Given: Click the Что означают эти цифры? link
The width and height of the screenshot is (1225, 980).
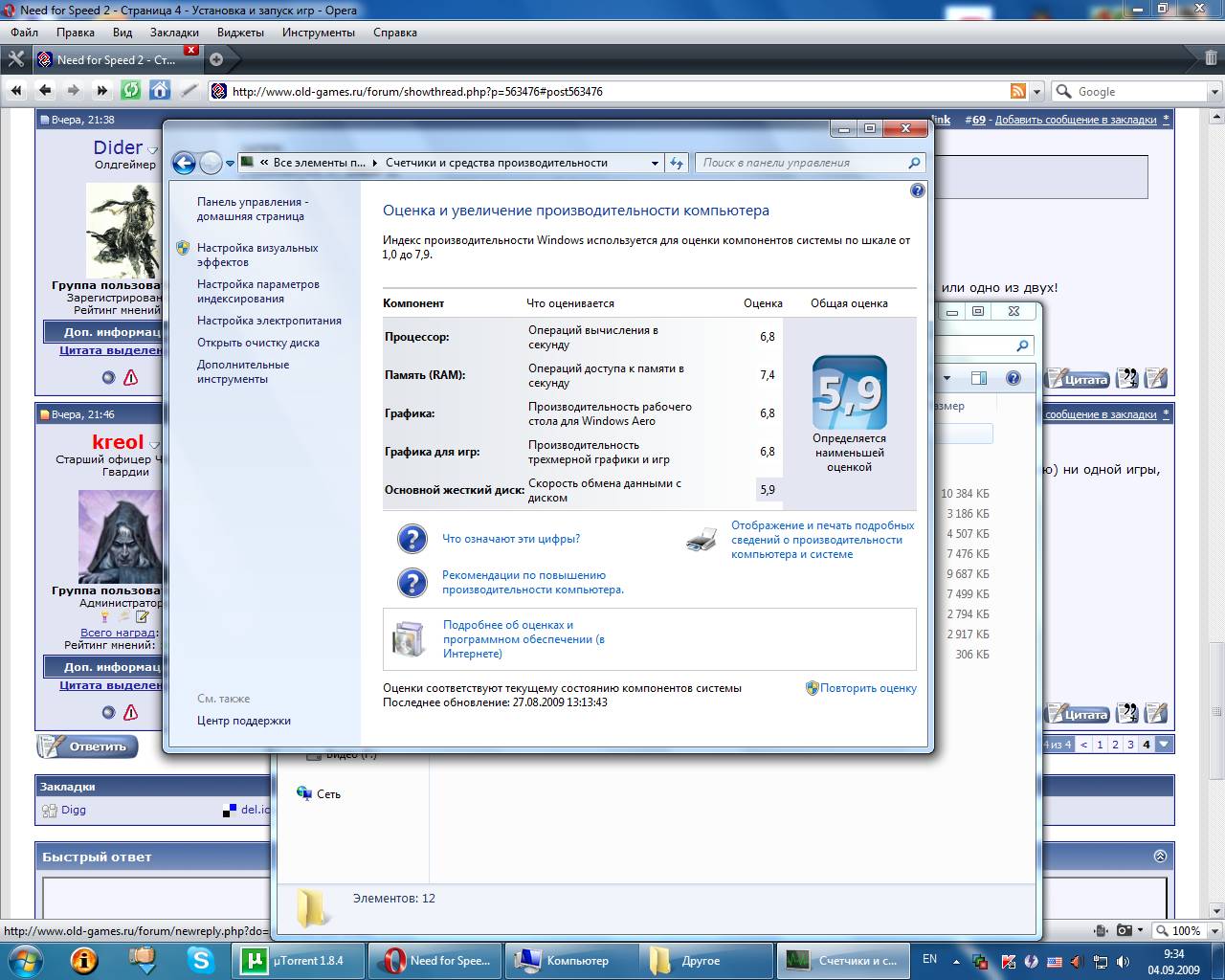Looking at the screenshot, I should click(x=511, y=539).
